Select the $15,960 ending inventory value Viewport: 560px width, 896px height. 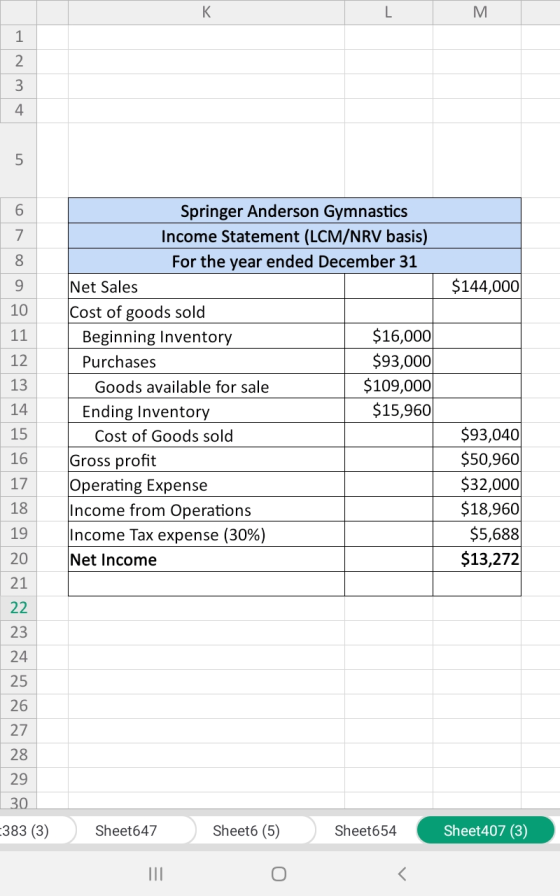click(389, 410)
